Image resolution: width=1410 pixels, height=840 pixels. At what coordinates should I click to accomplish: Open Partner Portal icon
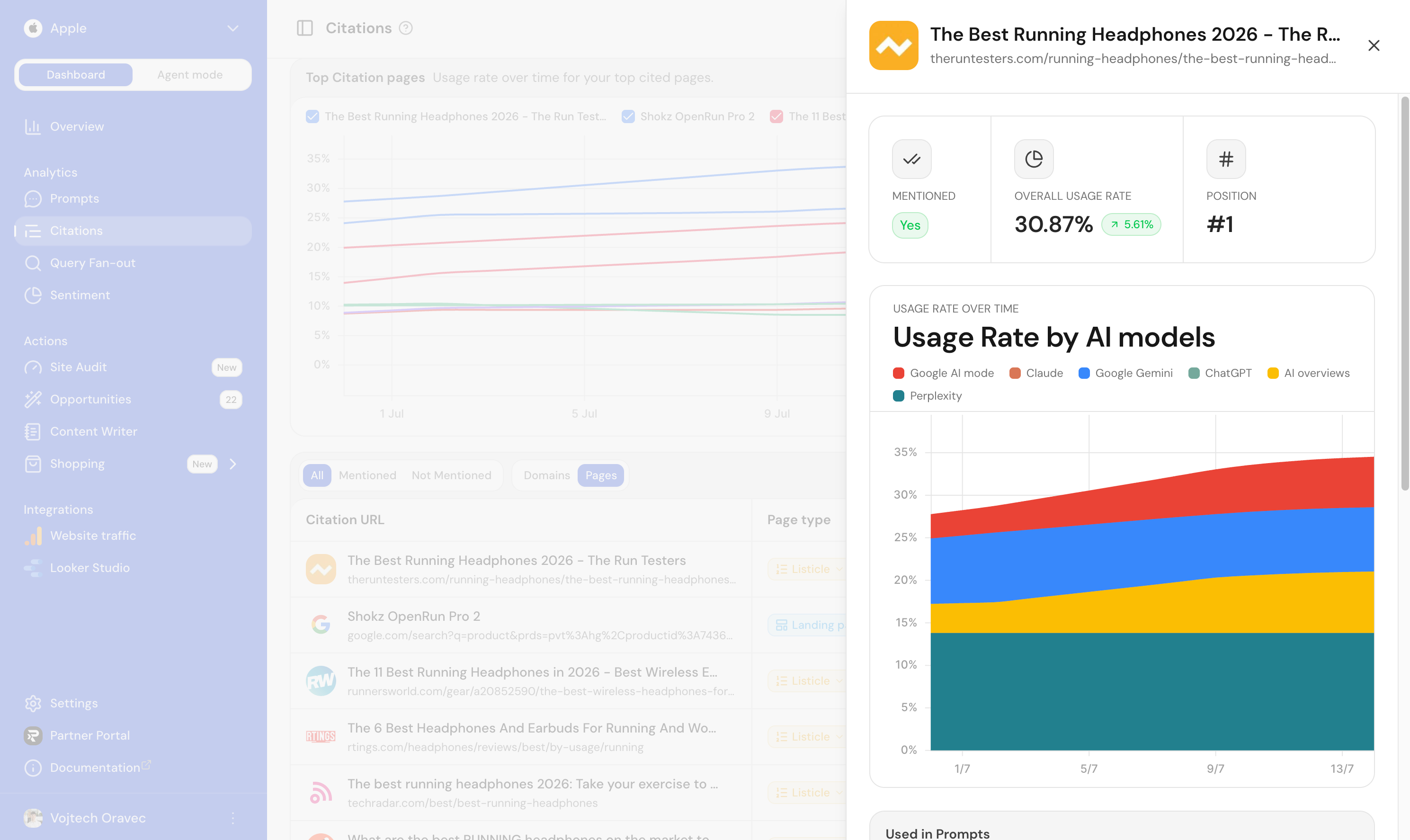(33, 736)
